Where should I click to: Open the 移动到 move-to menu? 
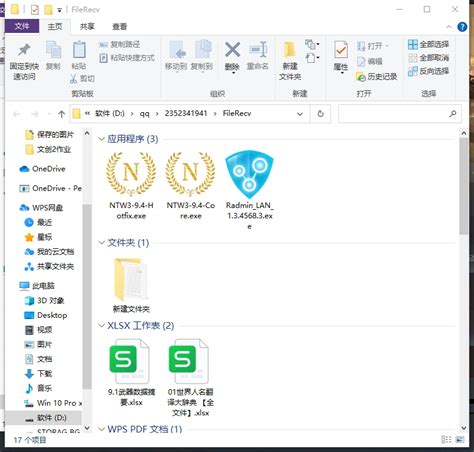coord(176,56)
